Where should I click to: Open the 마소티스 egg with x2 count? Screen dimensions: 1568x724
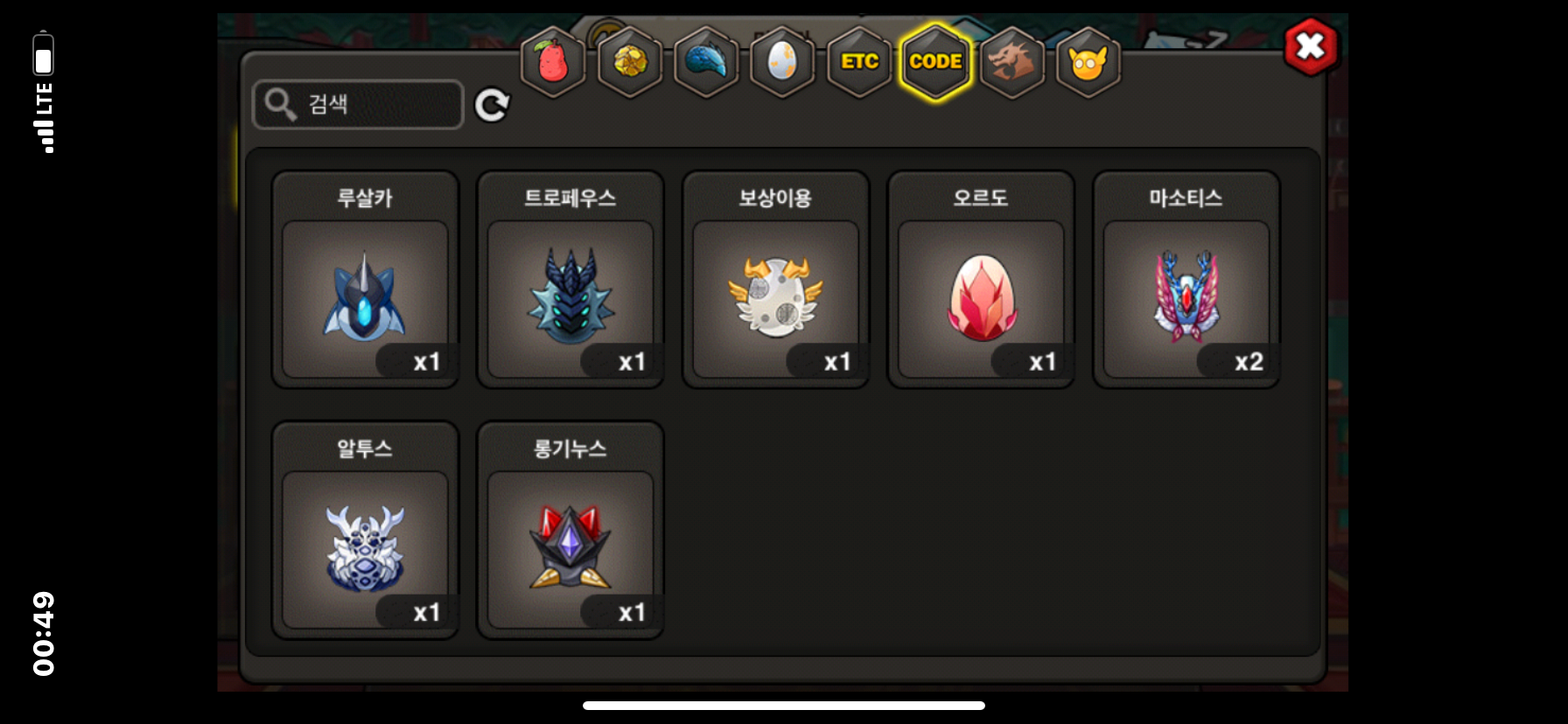pos(1186,280)
